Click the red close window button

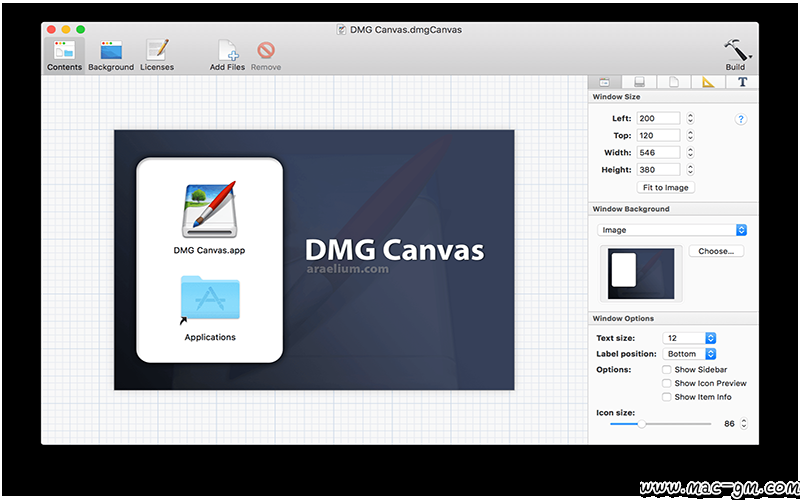51,30
